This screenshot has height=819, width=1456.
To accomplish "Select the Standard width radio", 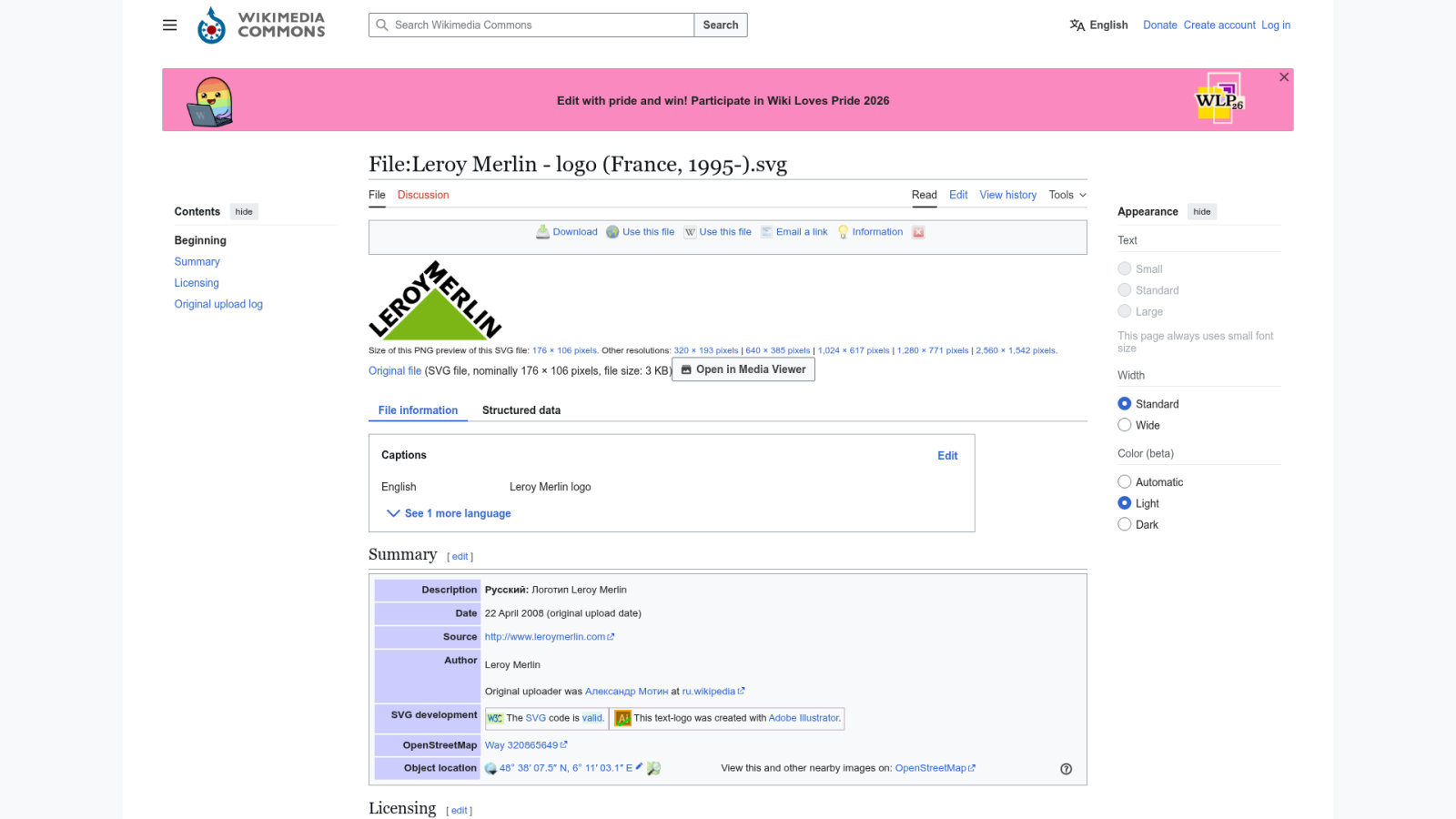I will (x=1124, y=403).
